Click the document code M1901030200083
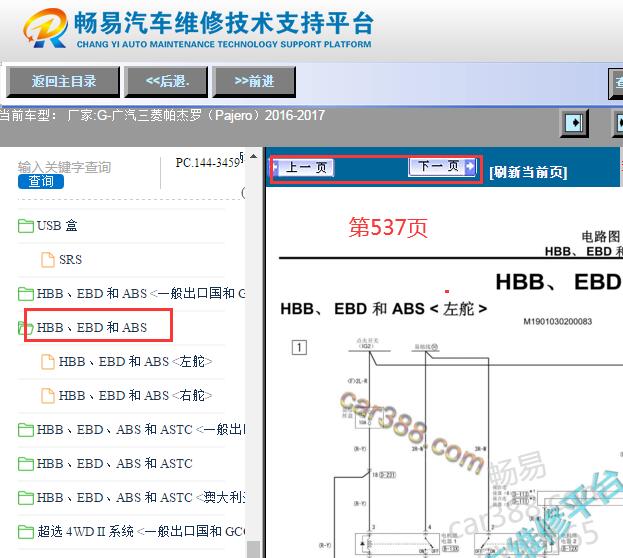 557,322
